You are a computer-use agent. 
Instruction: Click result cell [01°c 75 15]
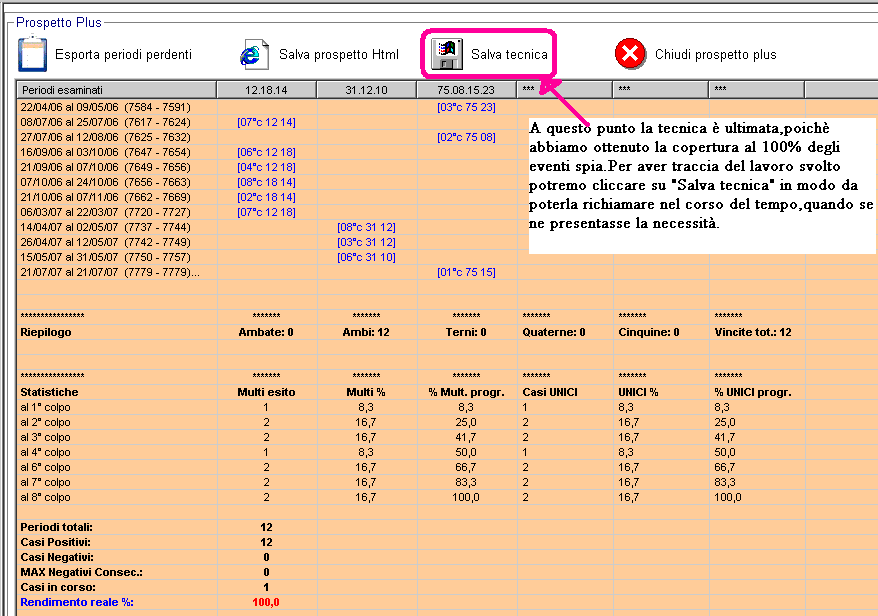(466, 272)
